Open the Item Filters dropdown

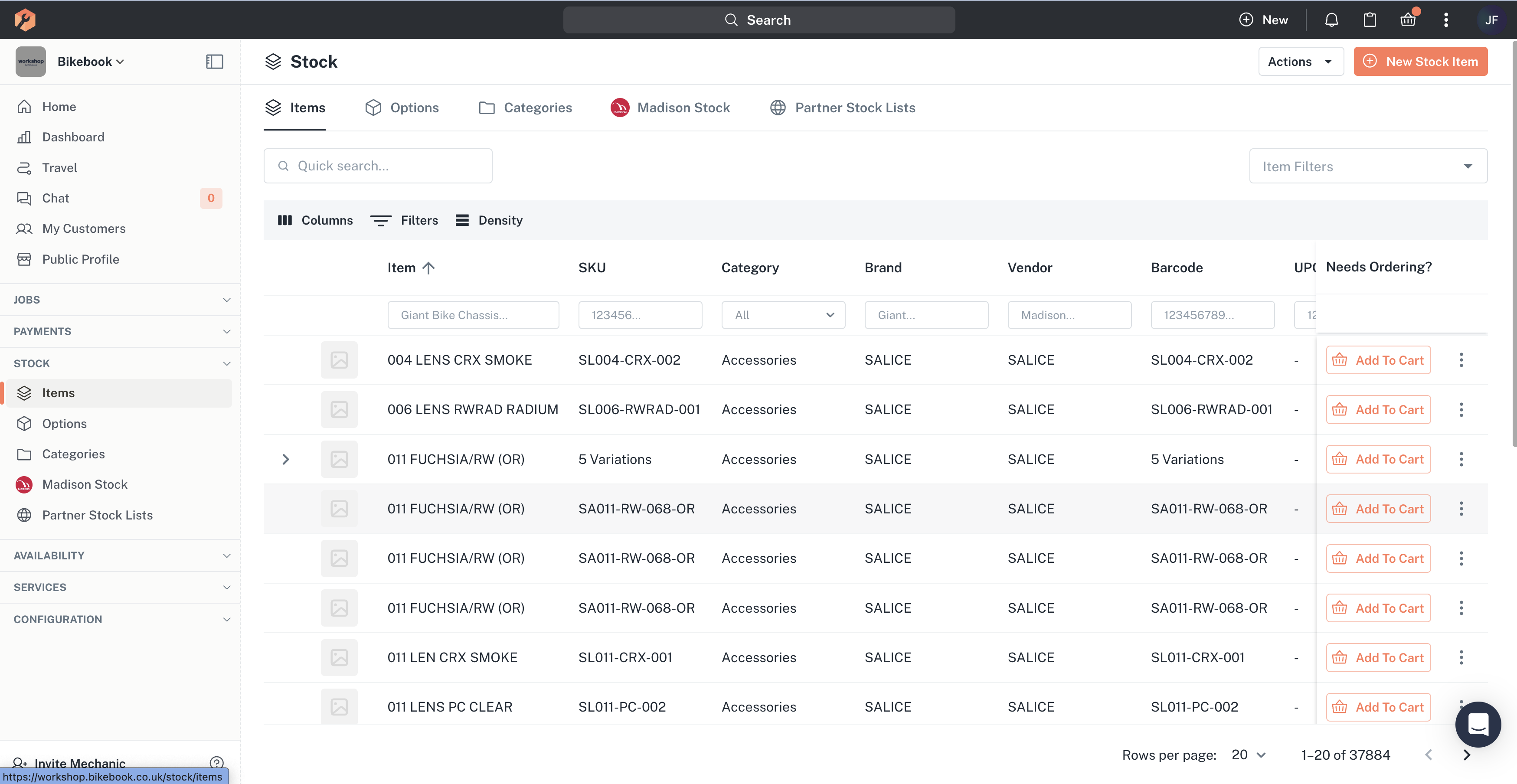(1368, 166)
